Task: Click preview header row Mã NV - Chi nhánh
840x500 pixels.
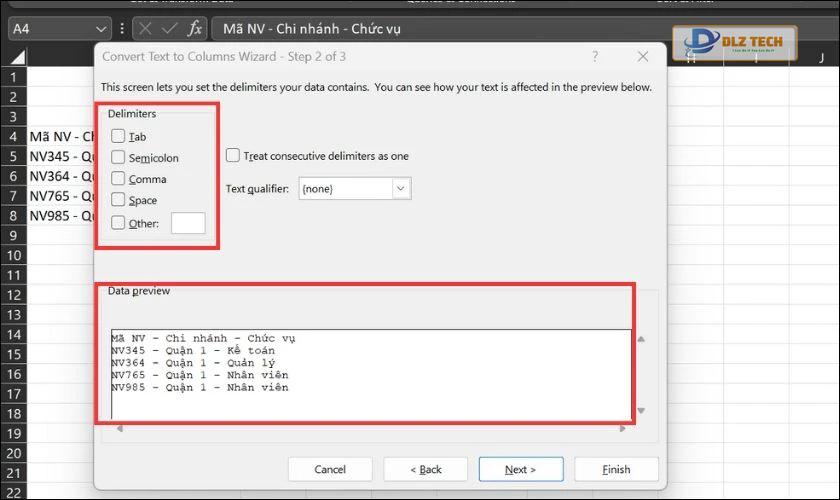Action: click(204, 338)
